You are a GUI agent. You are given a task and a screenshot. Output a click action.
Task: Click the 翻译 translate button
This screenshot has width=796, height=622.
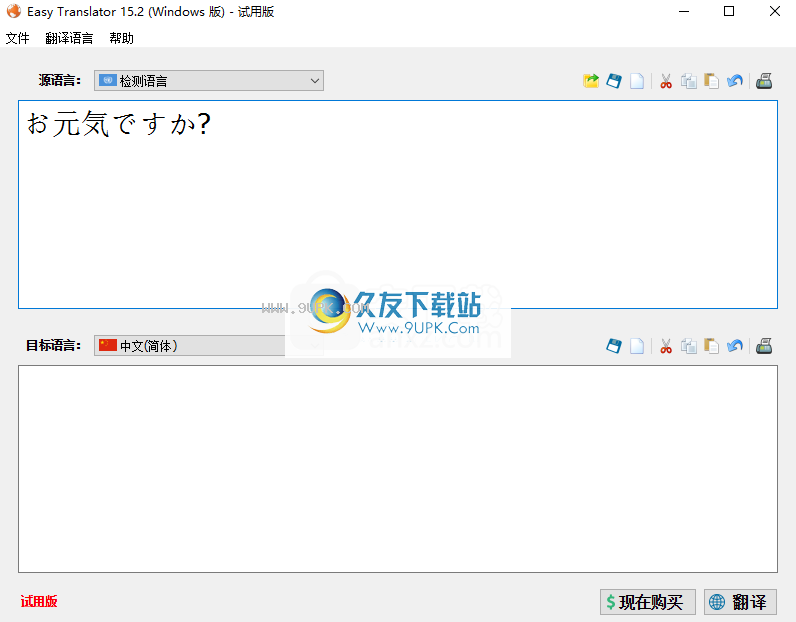point(740,602)
